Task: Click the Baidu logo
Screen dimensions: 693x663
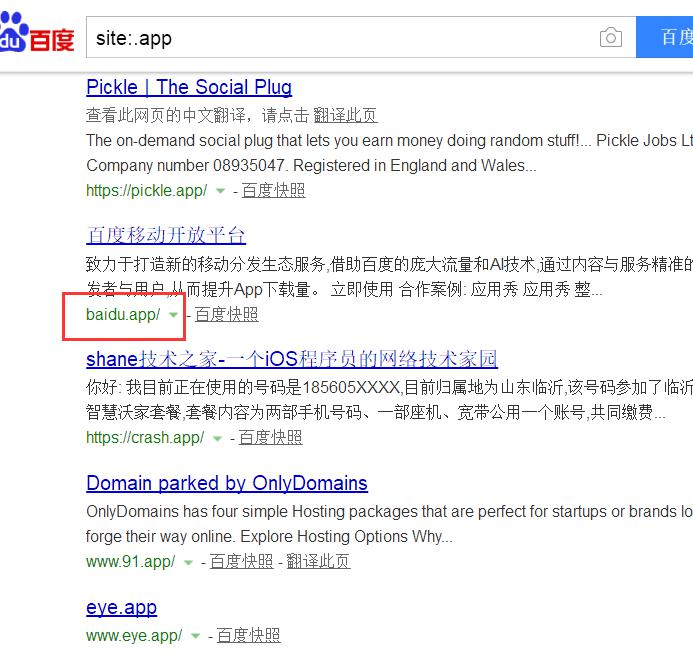Action: pos(37,32)
